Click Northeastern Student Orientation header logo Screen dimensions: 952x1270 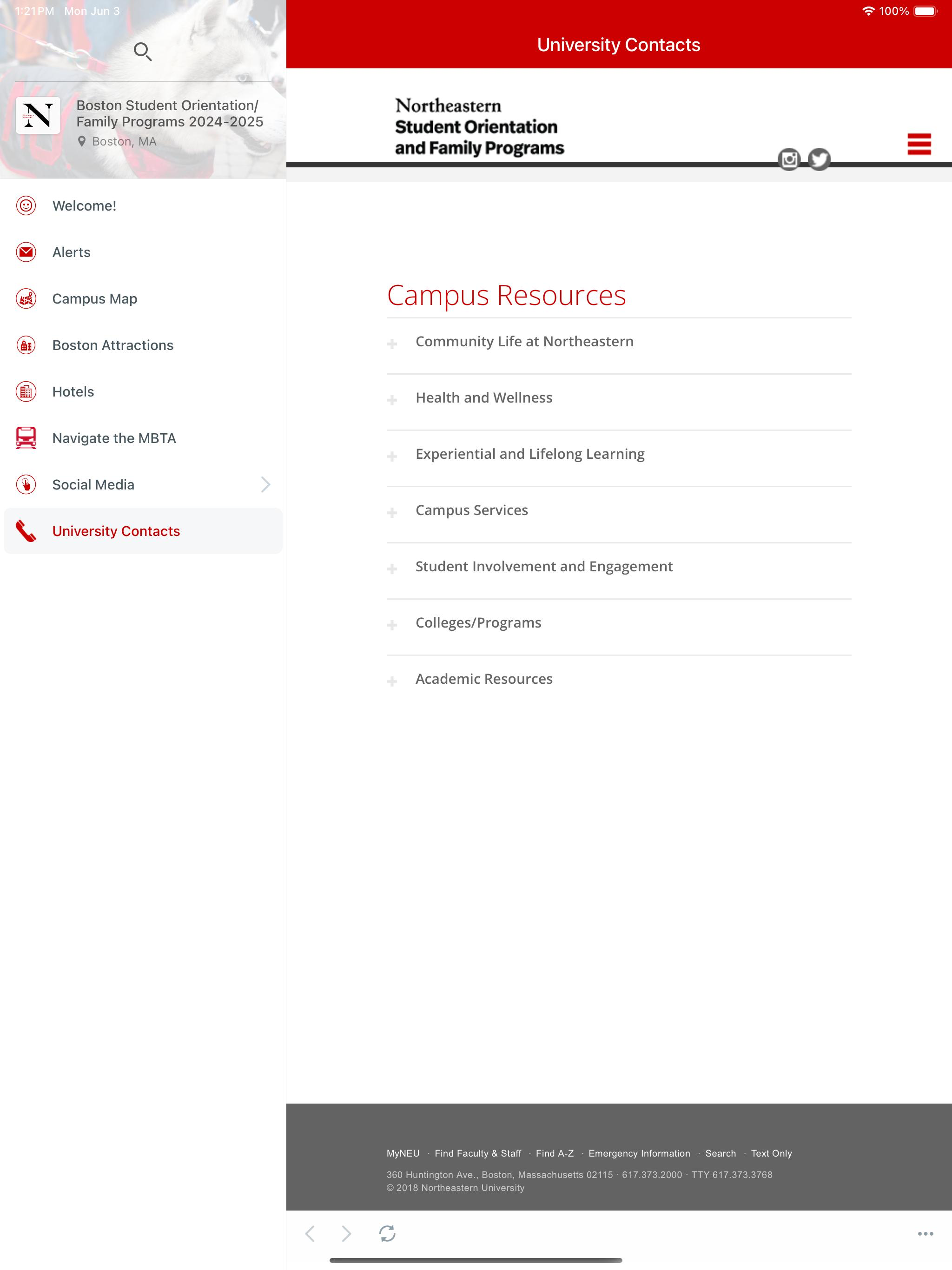tap(479, 126)
